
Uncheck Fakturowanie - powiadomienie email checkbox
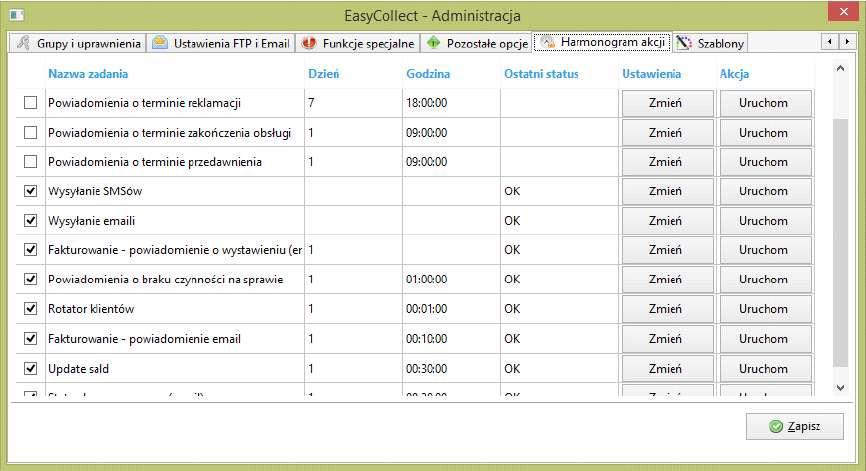point(30,338)
